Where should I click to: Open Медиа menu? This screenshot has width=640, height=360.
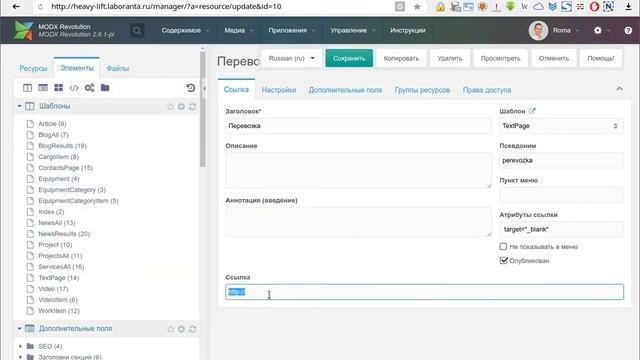[239, 30]
